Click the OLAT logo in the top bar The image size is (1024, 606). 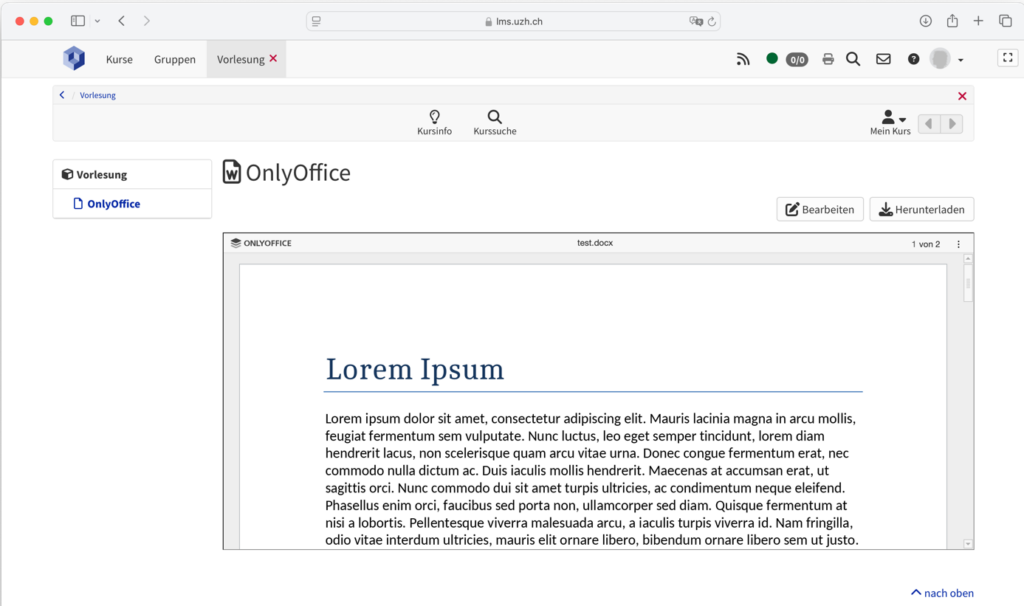pyautogui.click(x=73, y=58)
